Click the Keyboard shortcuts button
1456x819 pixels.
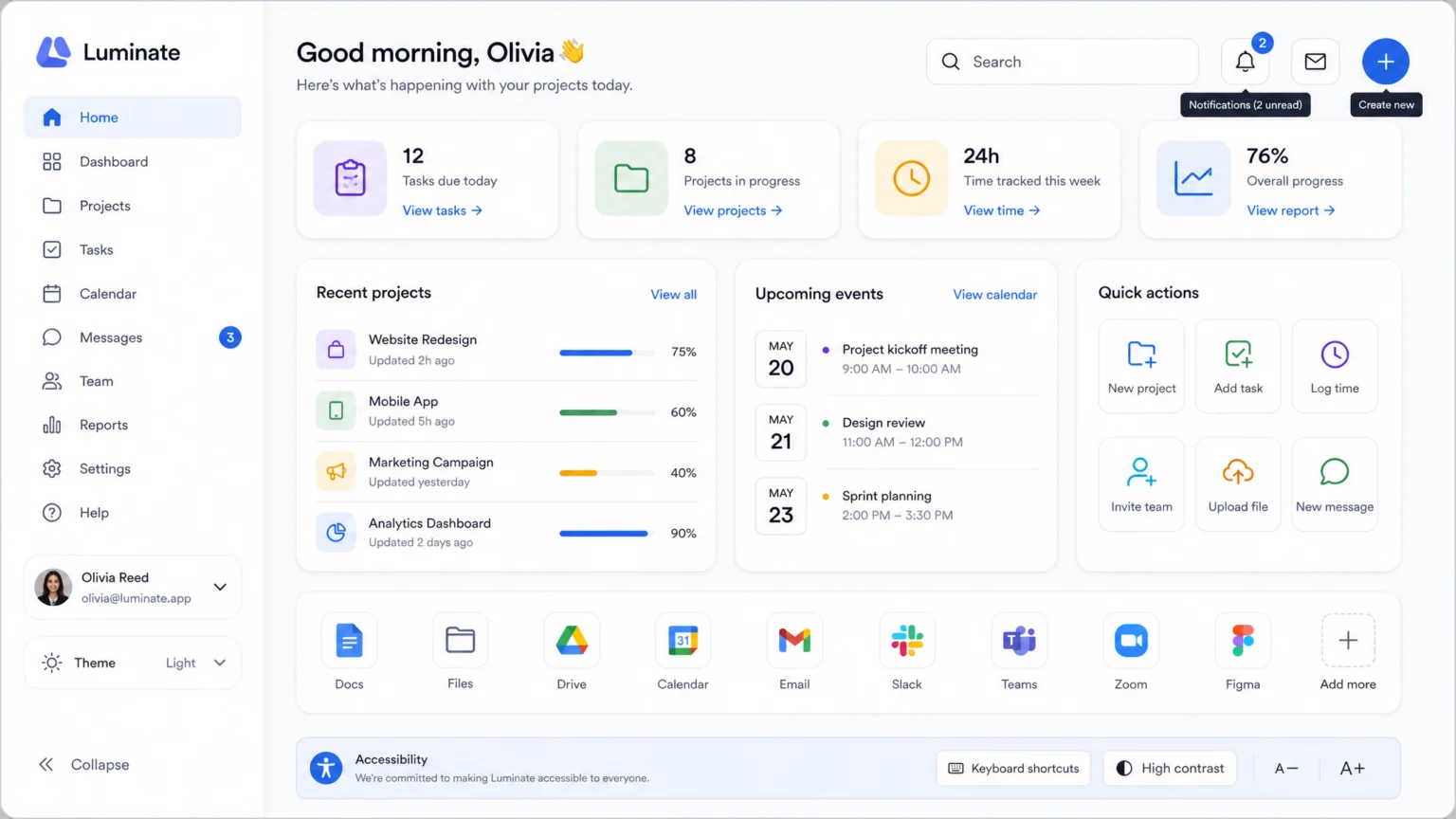[x=1013, y=769]
